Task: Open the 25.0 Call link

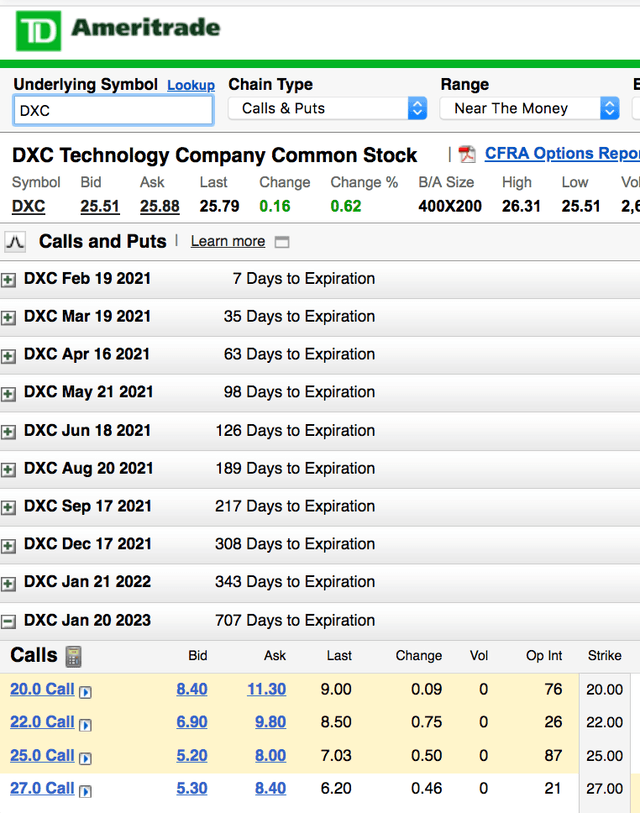Action: click(42, 755)
